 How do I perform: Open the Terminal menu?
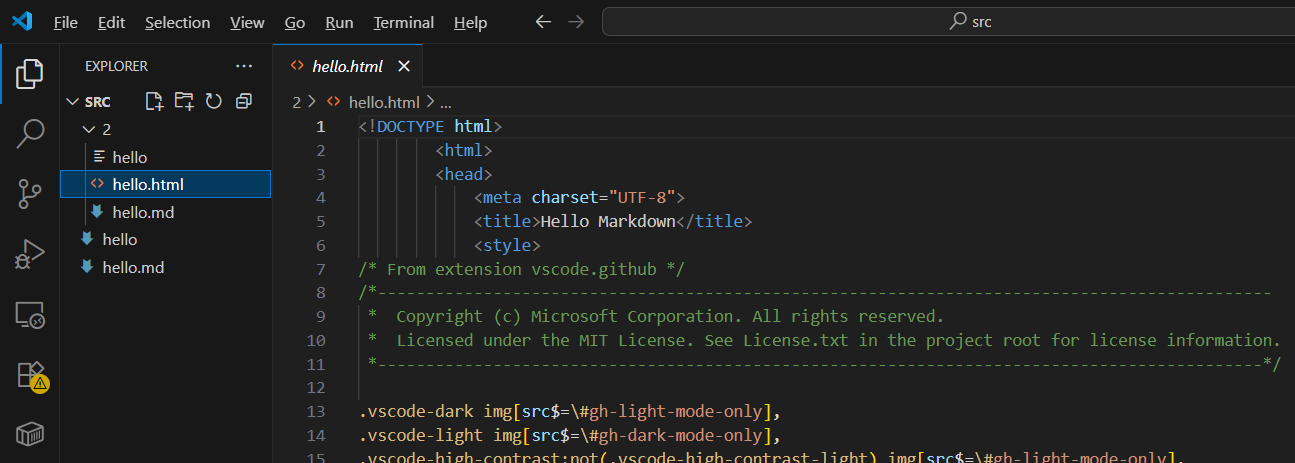tap(403, 22)
